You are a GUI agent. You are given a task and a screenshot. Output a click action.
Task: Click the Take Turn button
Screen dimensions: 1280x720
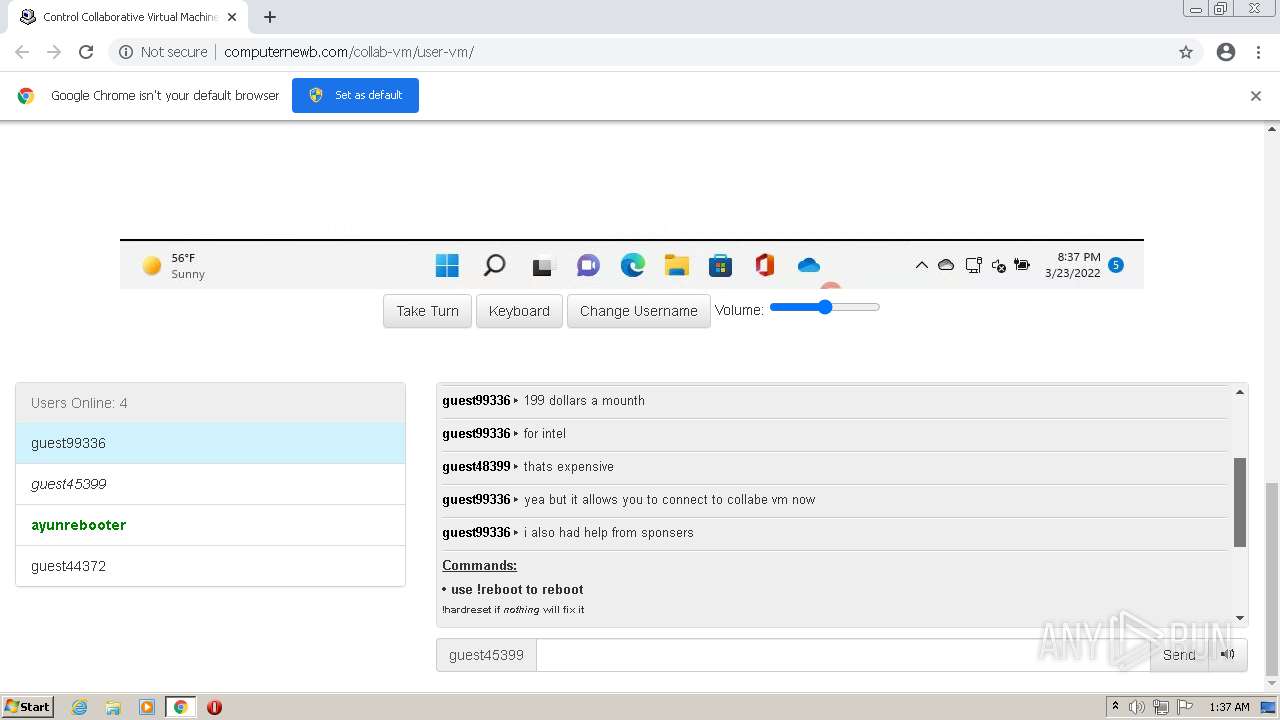[427, 311]
